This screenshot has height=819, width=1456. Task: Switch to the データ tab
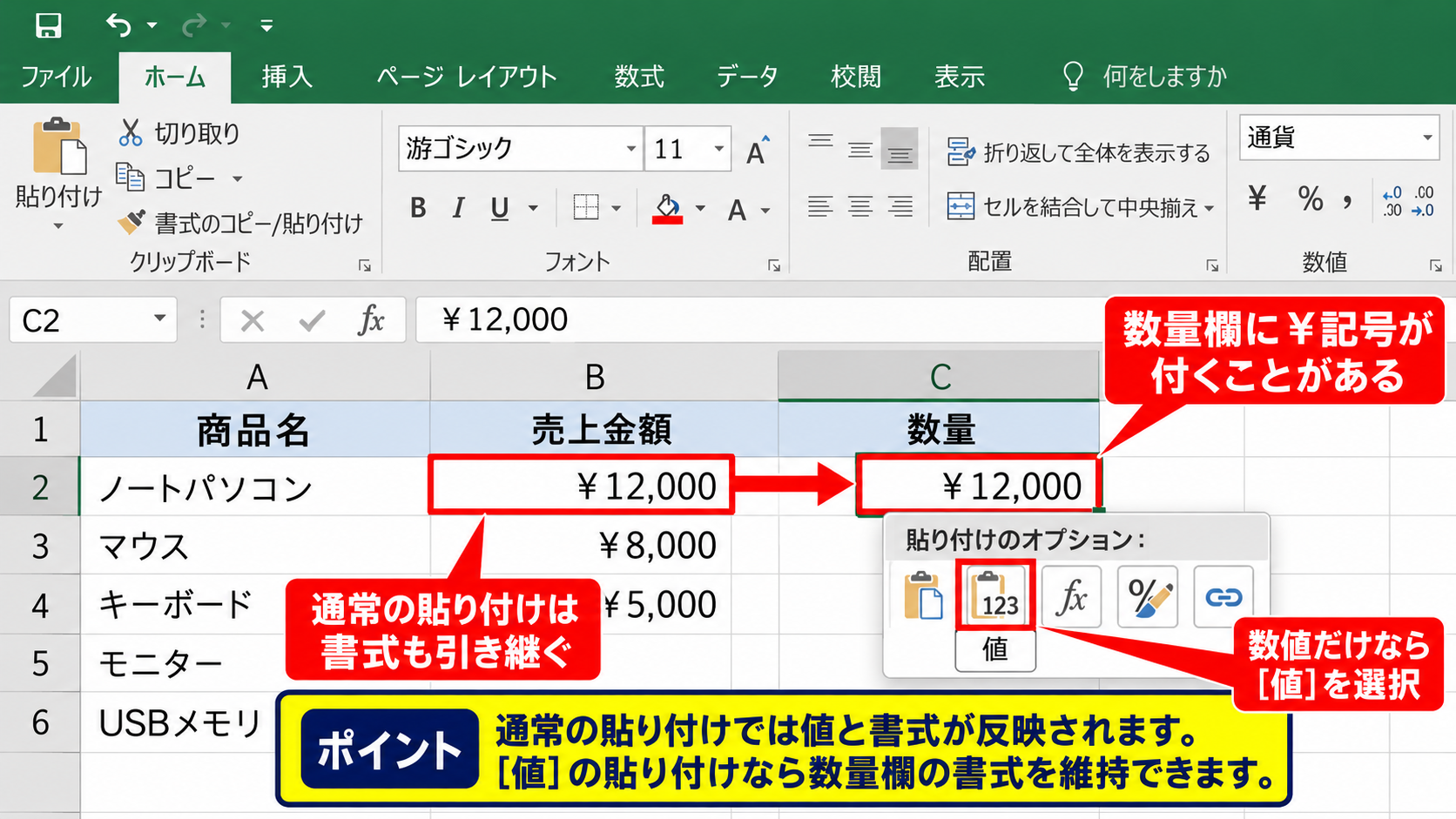tap(747, 77)
